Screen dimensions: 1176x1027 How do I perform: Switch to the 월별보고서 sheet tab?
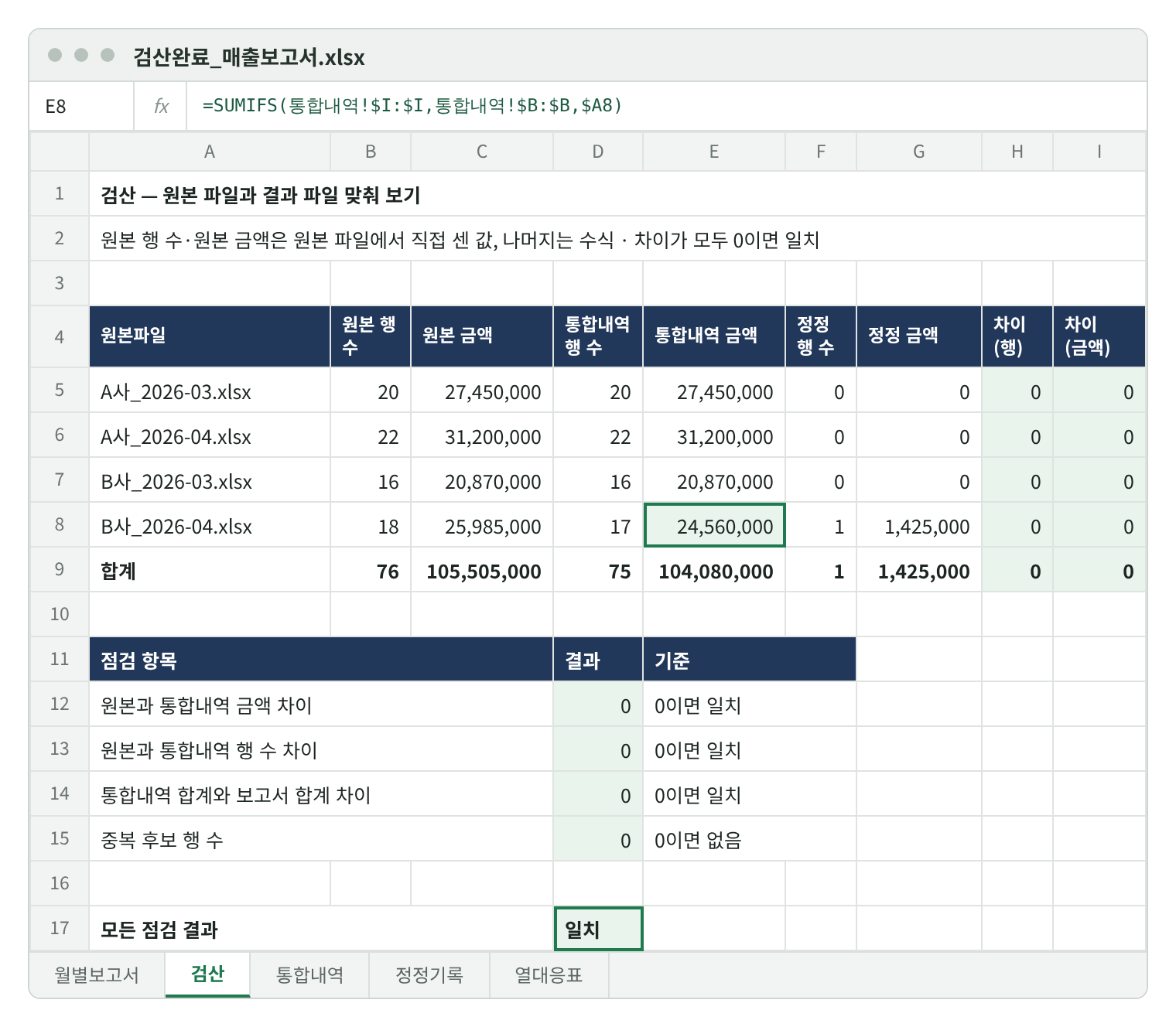click(97, 974)
